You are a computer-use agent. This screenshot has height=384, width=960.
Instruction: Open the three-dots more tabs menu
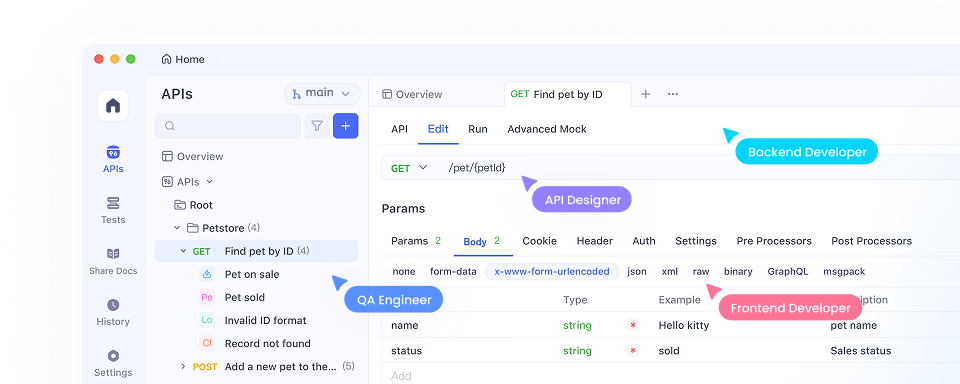point(673,94)
